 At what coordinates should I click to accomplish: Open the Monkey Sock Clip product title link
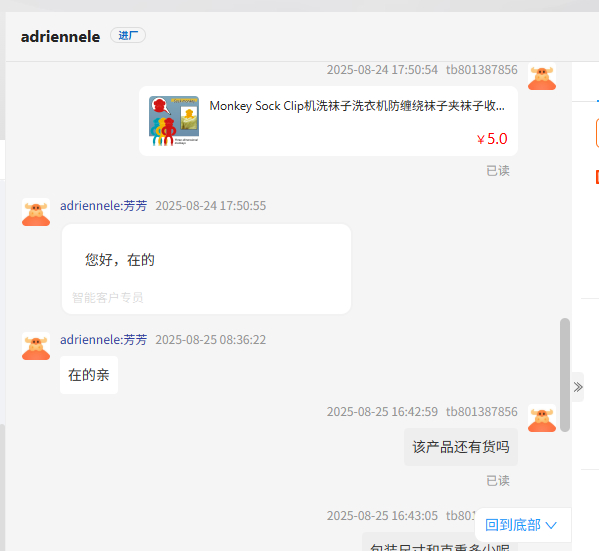pyautogui.click(x=357, y=106)
